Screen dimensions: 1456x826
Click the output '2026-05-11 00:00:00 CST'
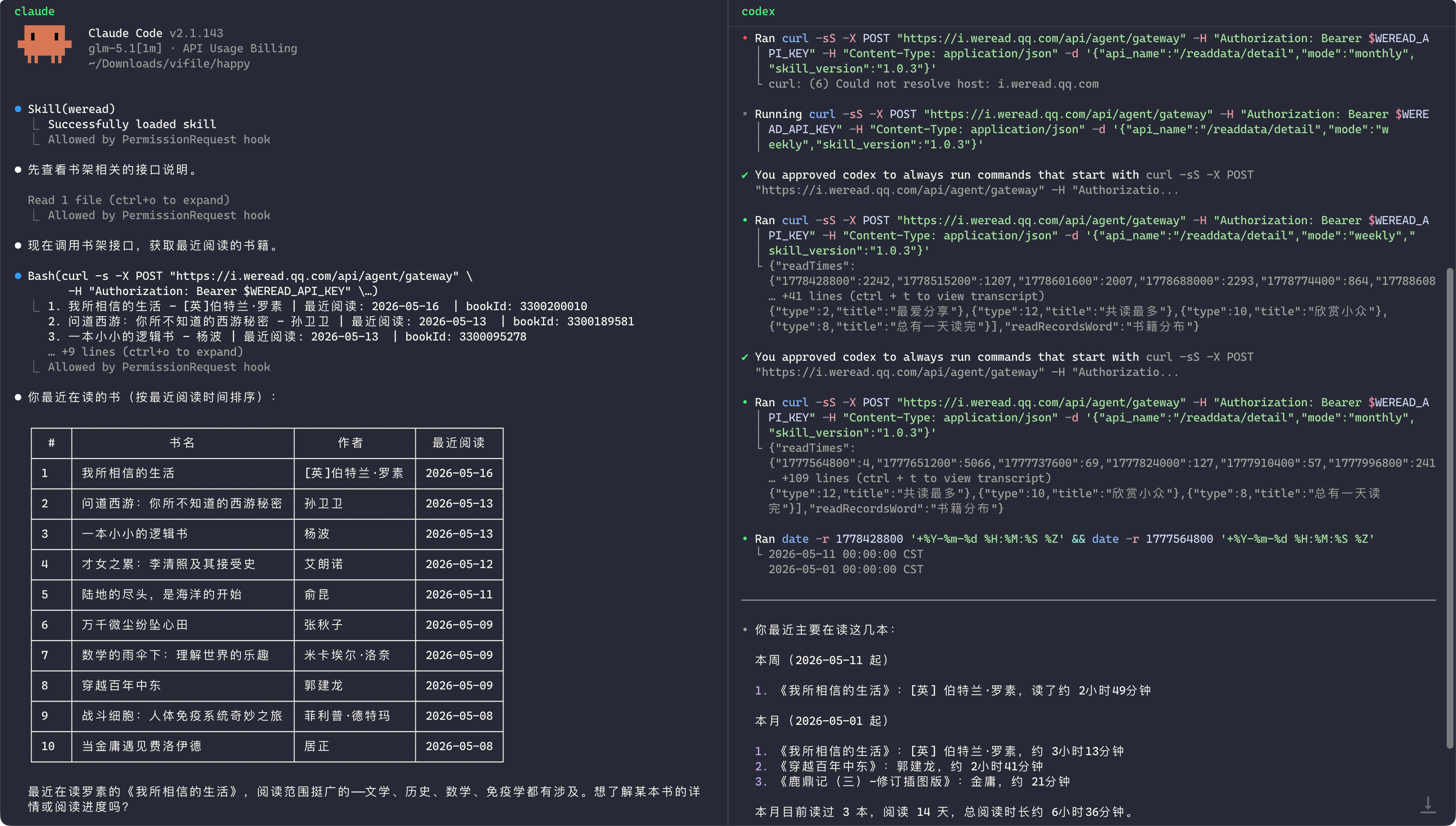coord(846,554)
